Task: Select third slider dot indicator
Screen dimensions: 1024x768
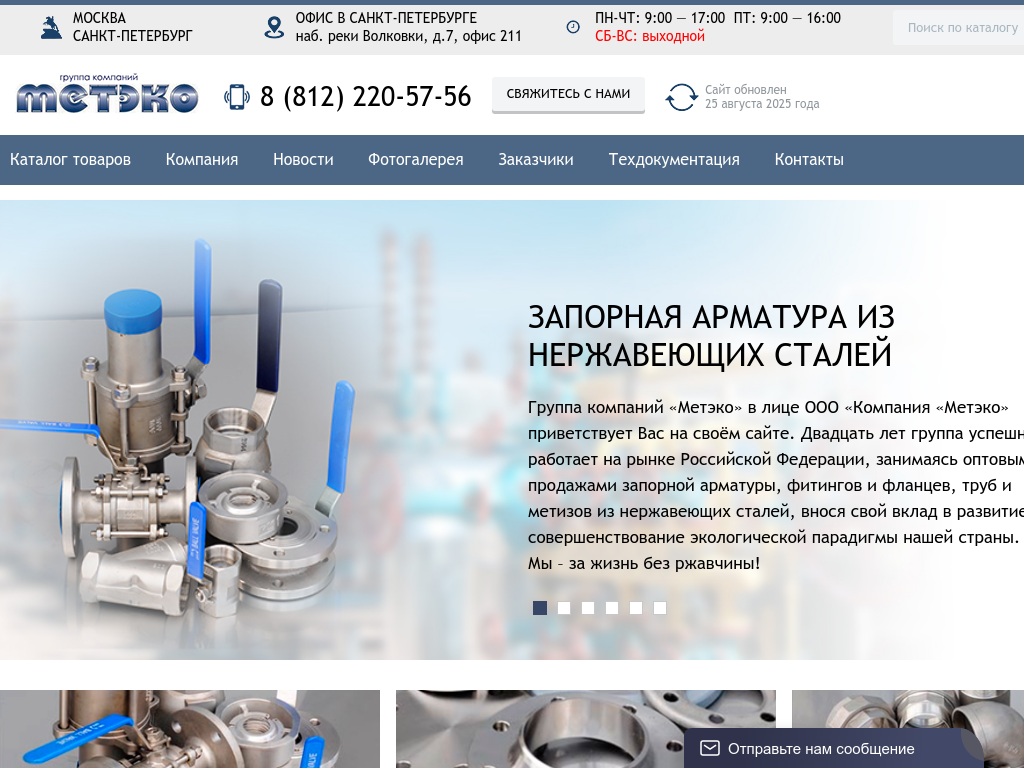Action: (x=588, y=608)
